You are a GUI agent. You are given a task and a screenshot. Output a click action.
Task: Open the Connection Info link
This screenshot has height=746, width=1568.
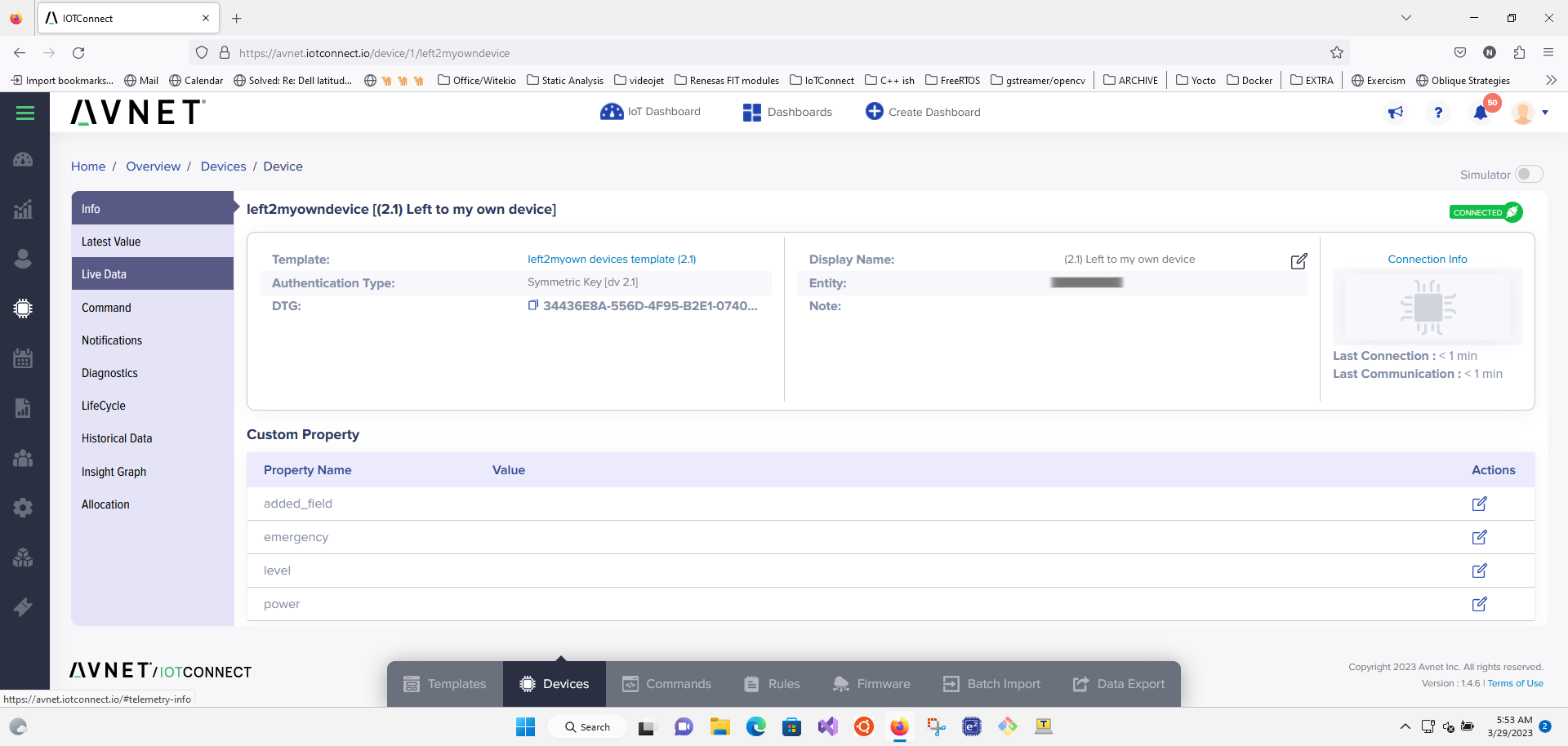(1428, 260)
